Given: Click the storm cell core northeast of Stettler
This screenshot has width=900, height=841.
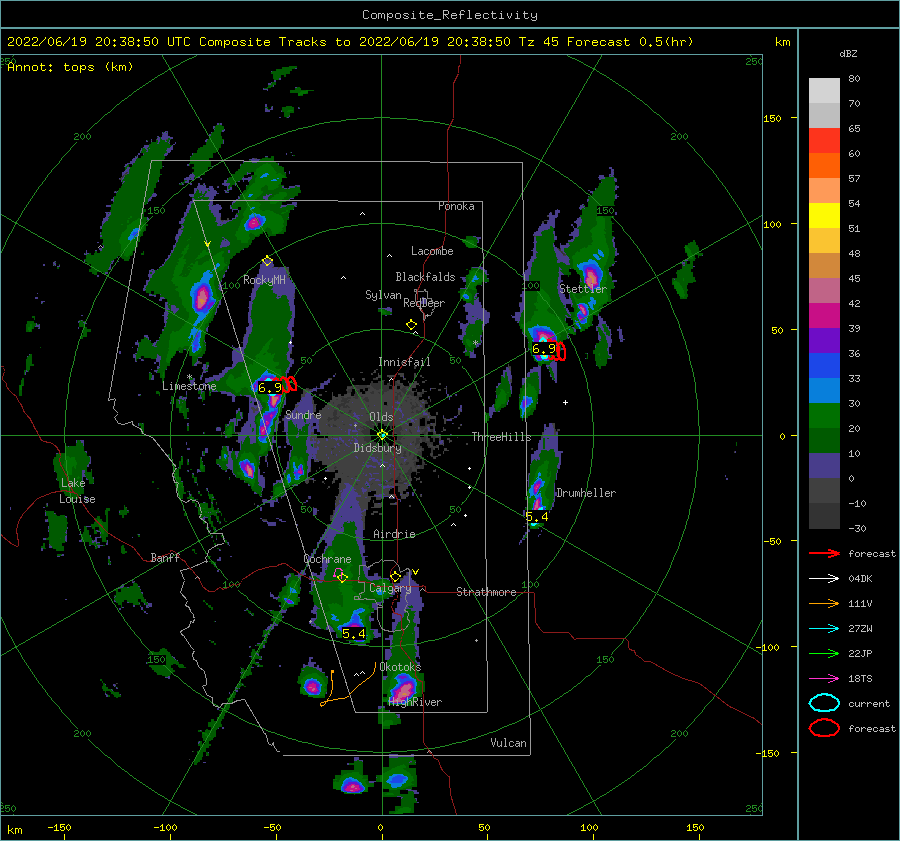Looking at the screenshot, I should click(591, 274).
